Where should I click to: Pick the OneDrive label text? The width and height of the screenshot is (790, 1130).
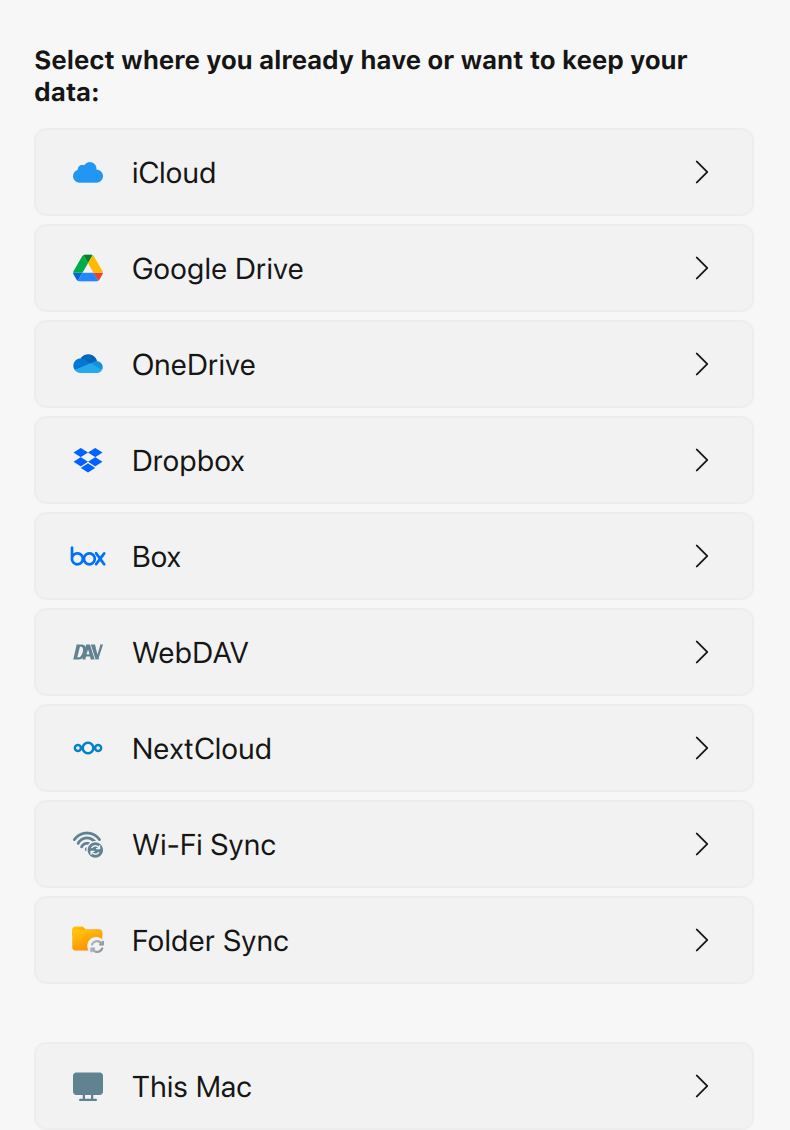tap(194, 365)
